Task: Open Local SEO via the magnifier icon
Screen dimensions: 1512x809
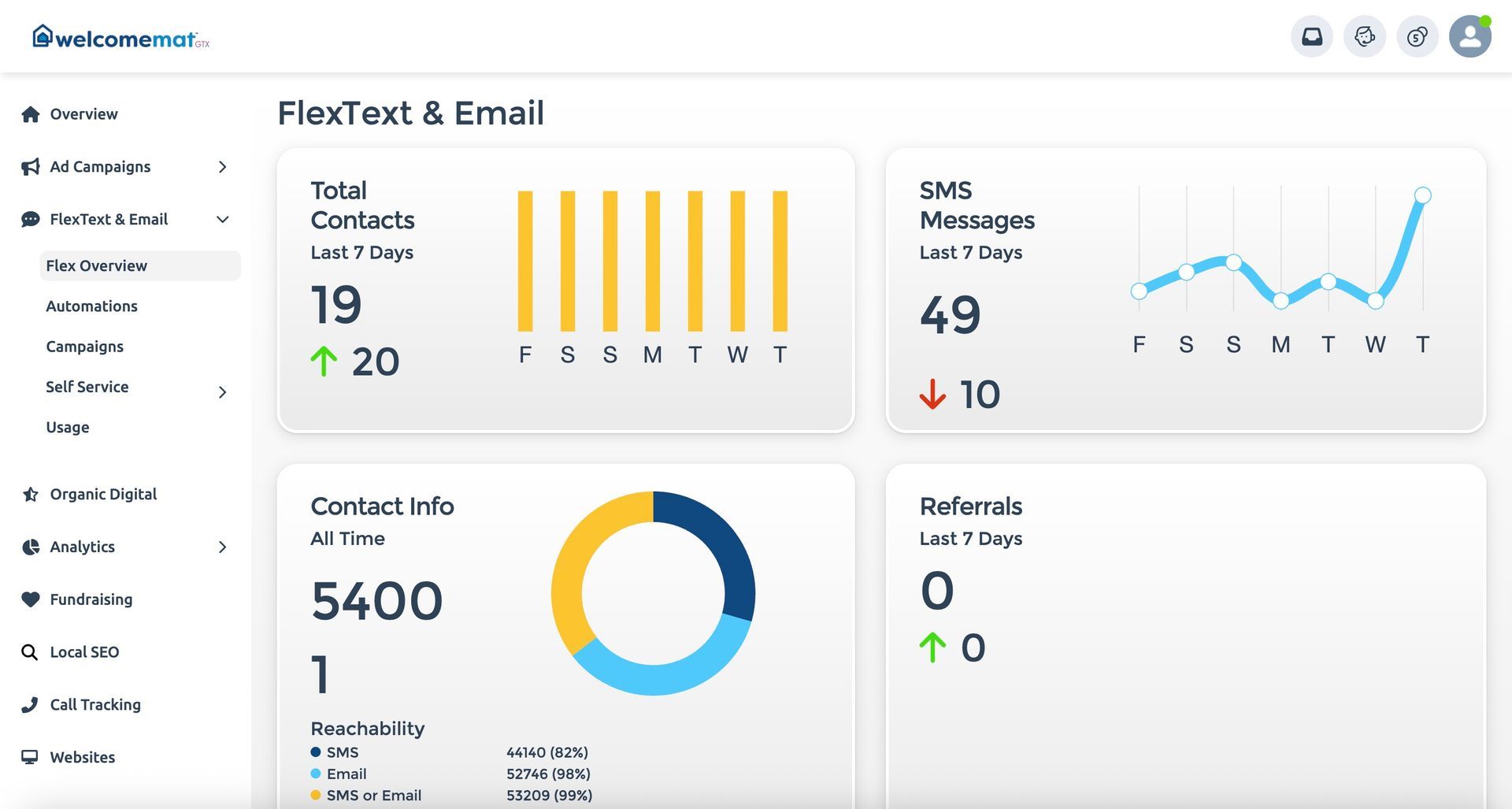Action: point(31,651)
